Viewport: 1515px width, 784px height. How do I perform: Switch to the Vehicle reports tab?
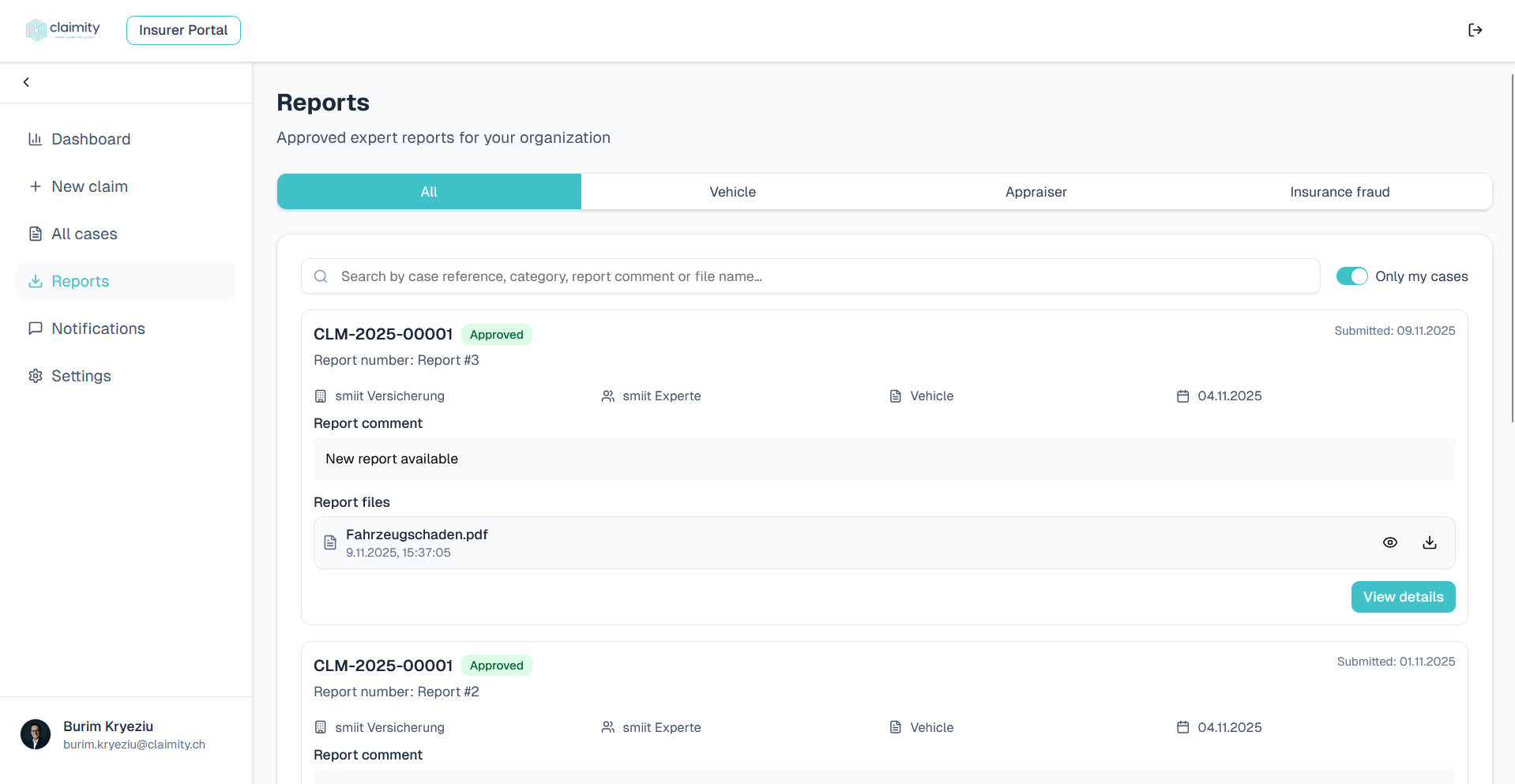pyautogui.click(x=732, y=191)
